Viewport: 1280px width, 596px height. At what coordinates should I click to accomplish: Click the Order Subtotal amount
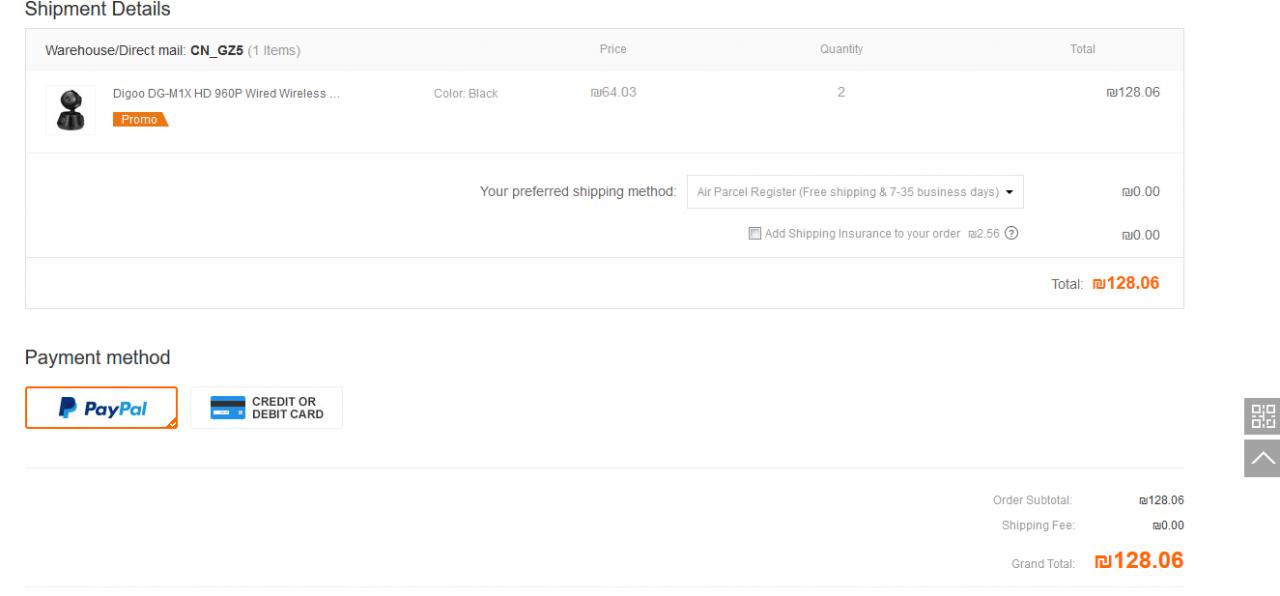pyautogui.click(x=1161, y=500)
